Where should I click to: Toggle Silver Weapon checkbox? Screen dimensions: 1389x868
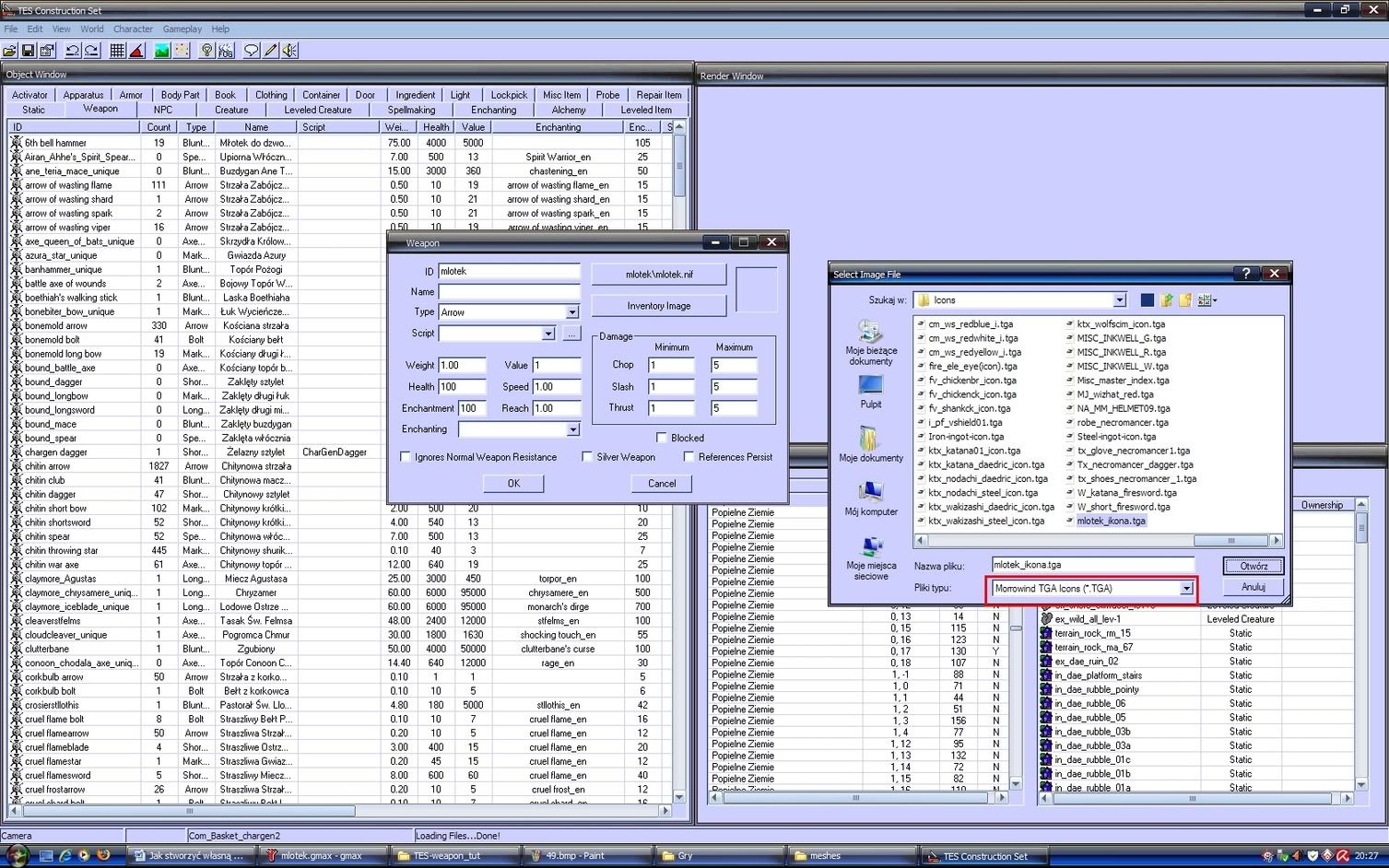coord(587,457)
